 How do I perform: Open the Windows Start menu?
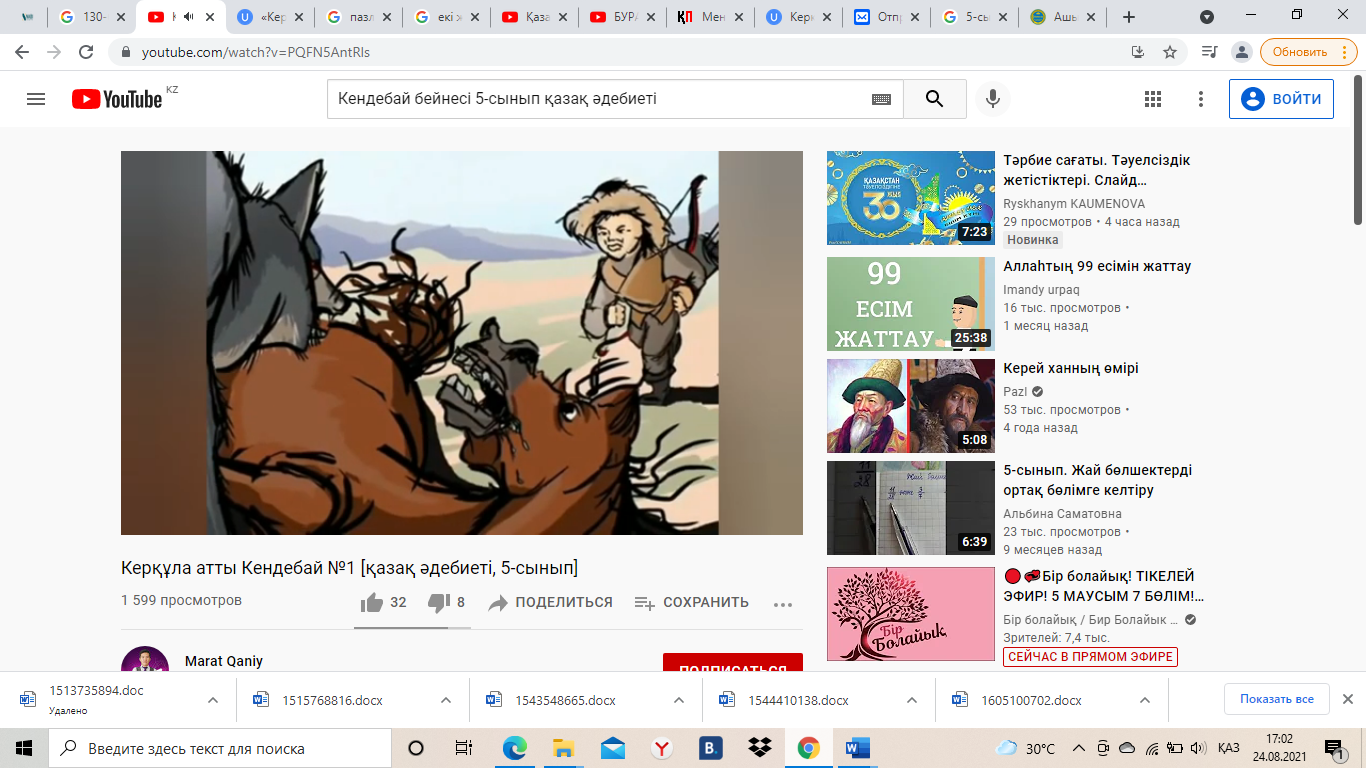pos(24,748)
